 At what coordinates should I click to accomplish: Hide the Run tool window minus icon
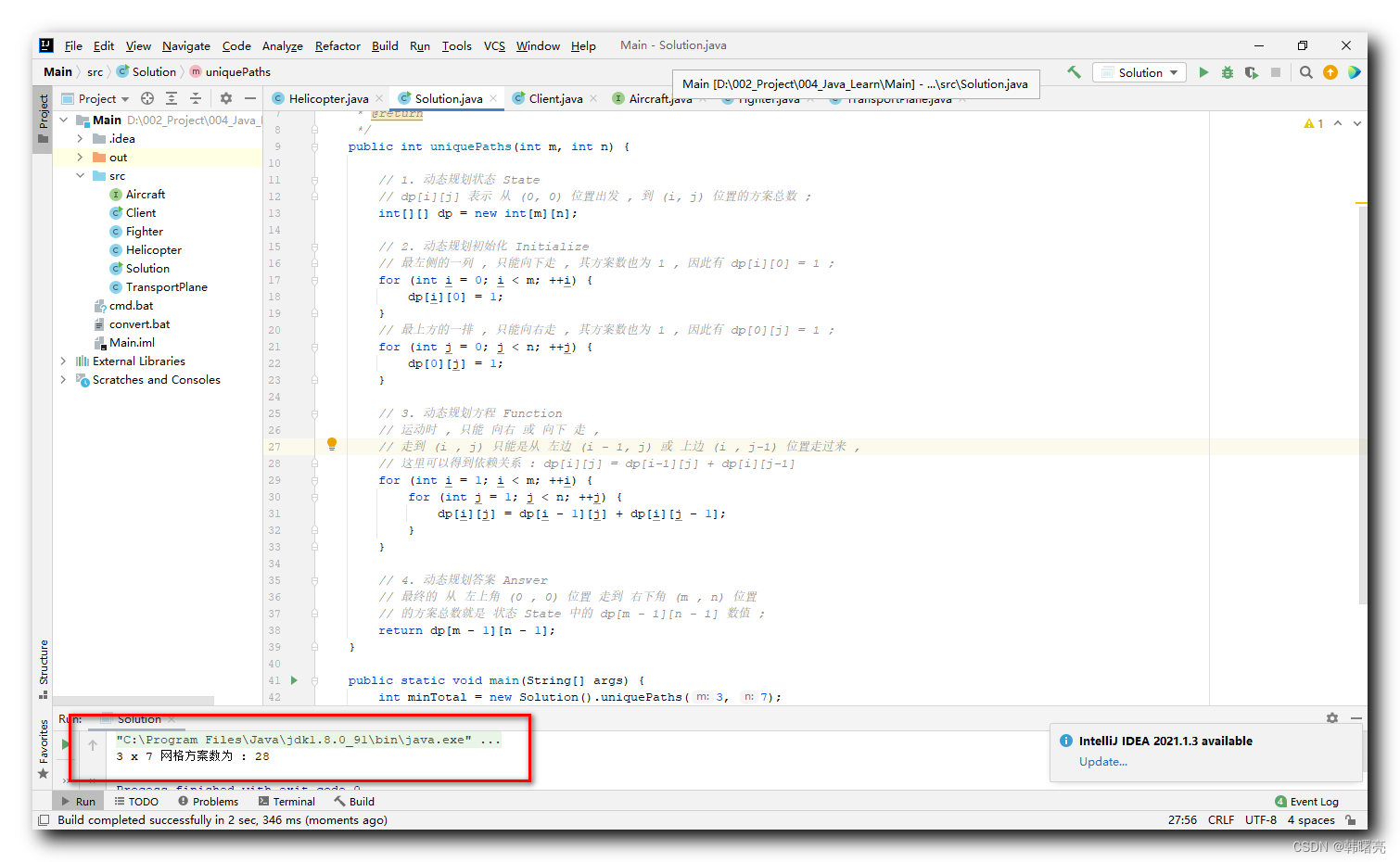[x=1356, y=718]
